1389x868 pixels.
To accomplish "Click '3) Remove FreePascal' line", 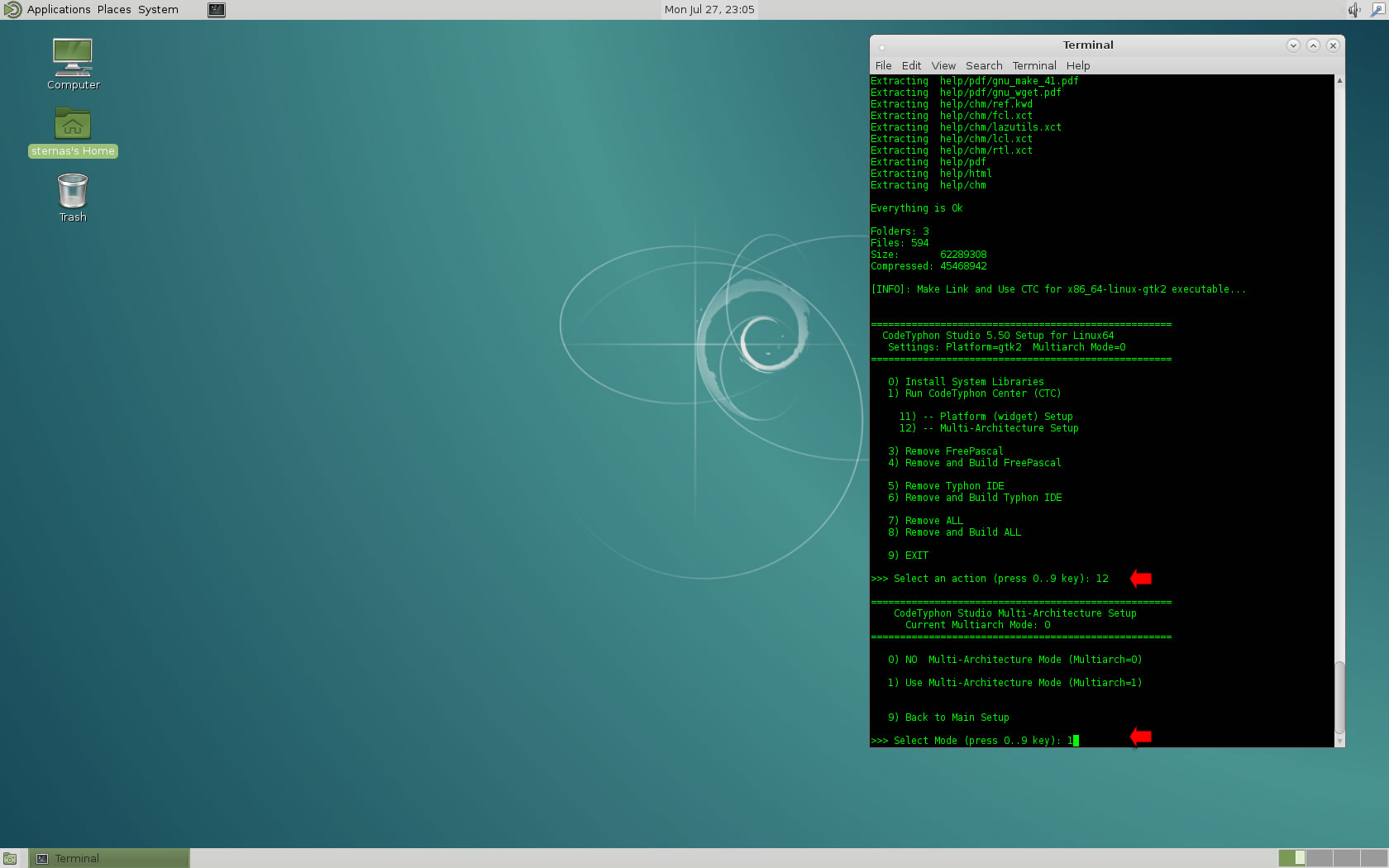I will [x=946, y=451].
